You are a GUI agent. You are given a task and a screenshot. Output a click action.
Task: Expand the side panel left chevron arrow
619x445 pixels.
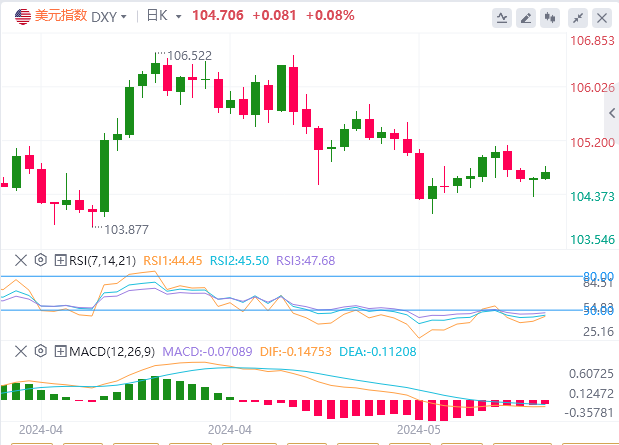(x=612, y=113)
